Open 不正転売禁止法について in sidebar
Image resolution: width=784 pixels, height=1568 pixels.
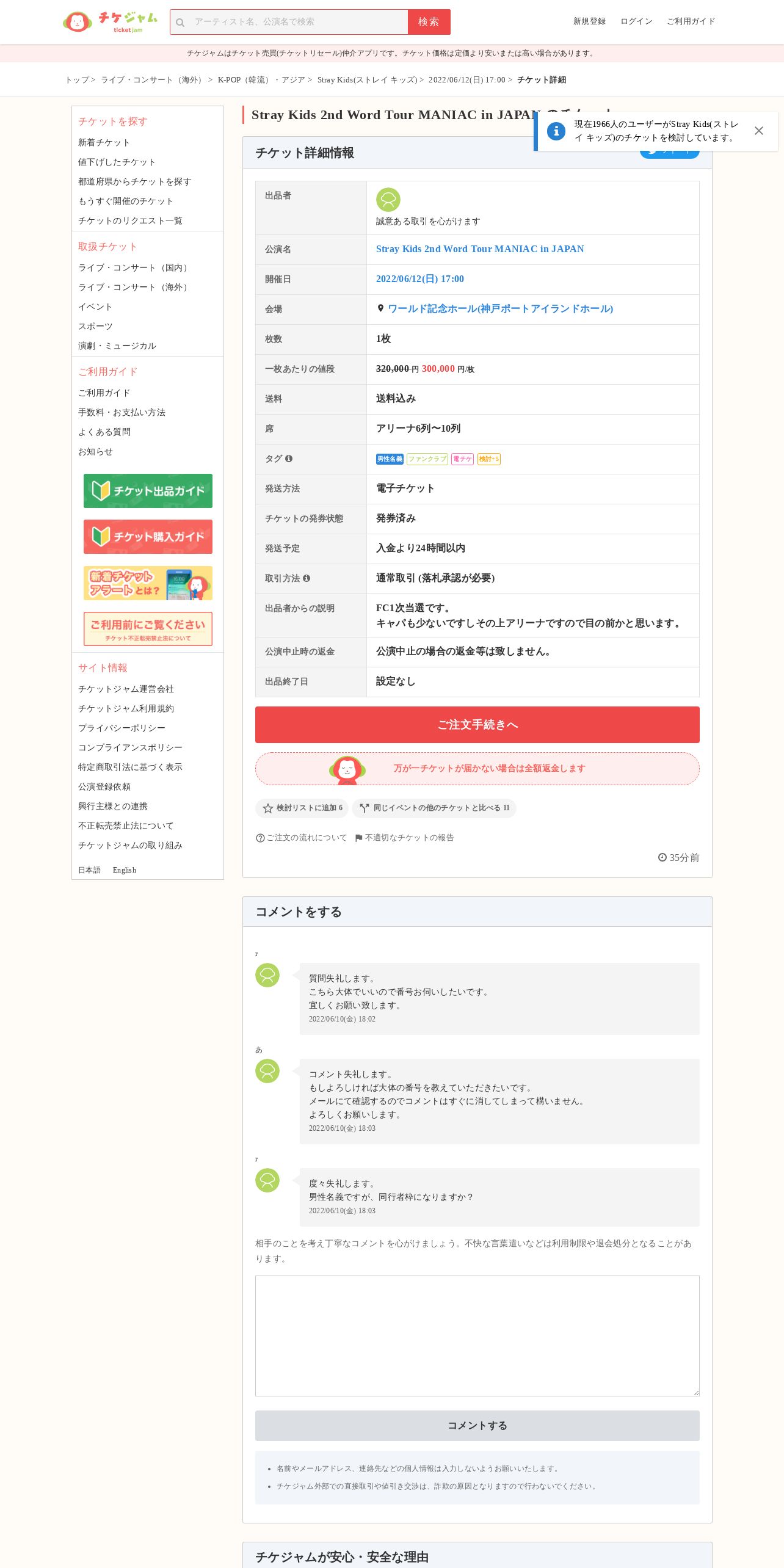[126, 826]
